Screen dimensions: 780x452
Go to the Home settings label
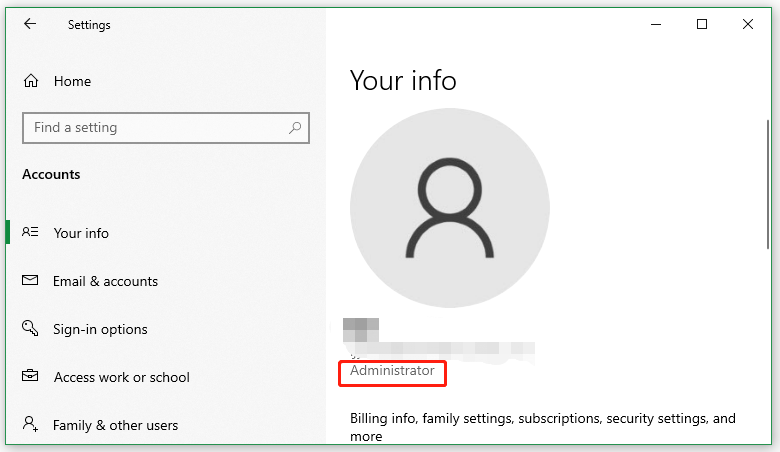pos(72,81)
